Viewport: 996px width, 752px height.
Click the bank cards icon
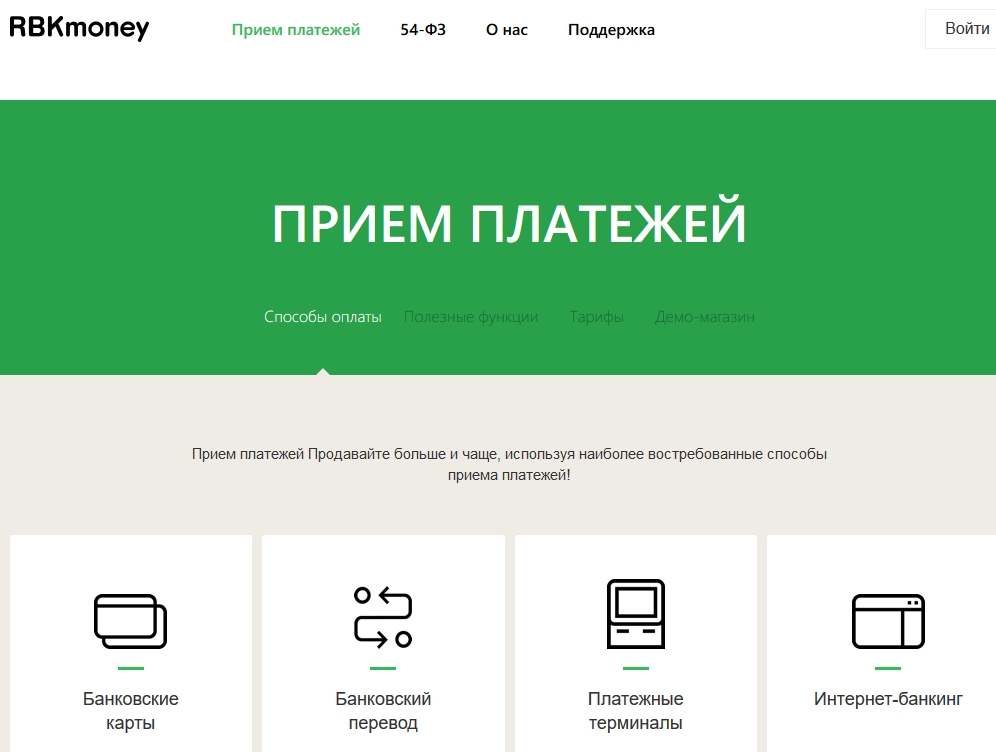(x=130, y=621)
